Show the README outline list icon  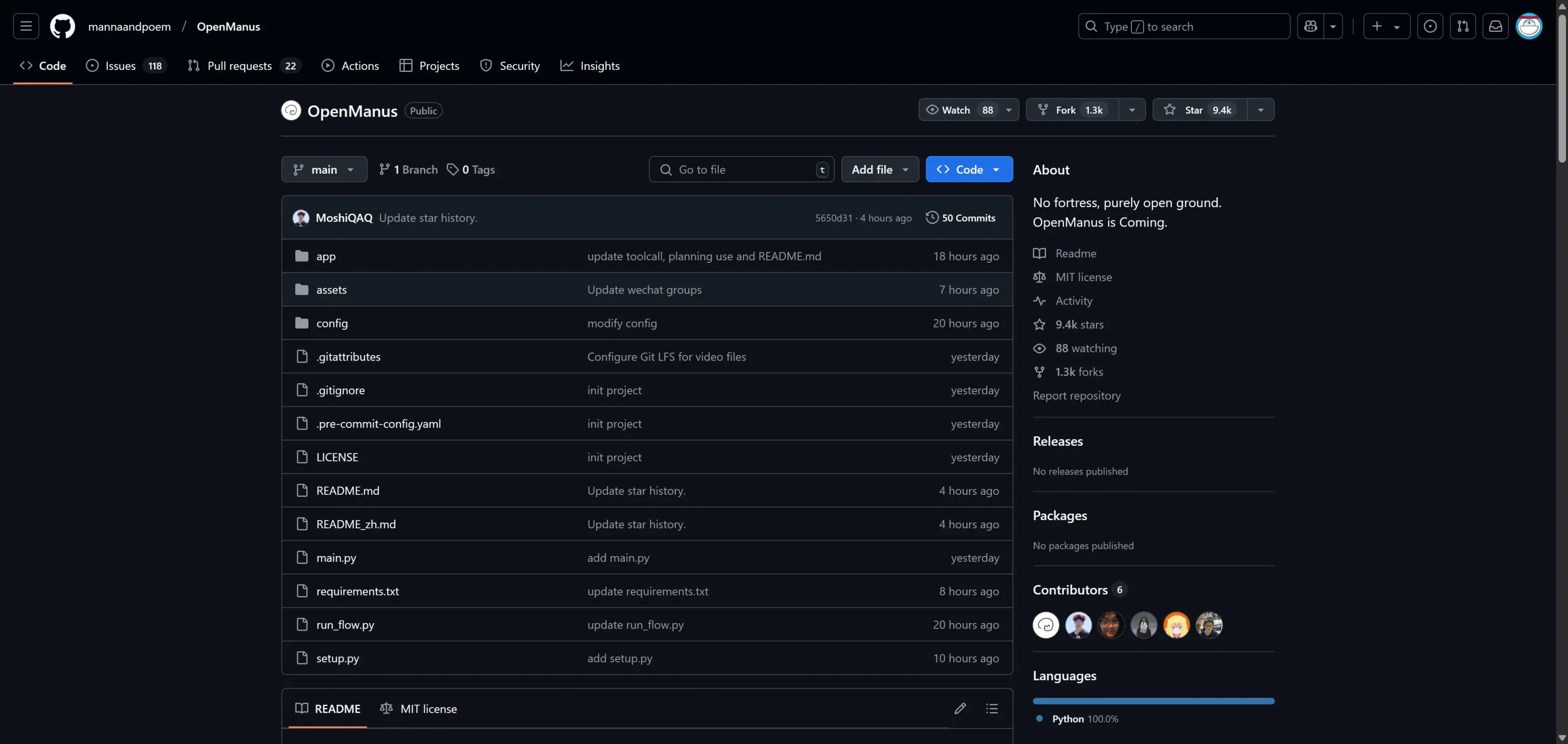(992, 708)
